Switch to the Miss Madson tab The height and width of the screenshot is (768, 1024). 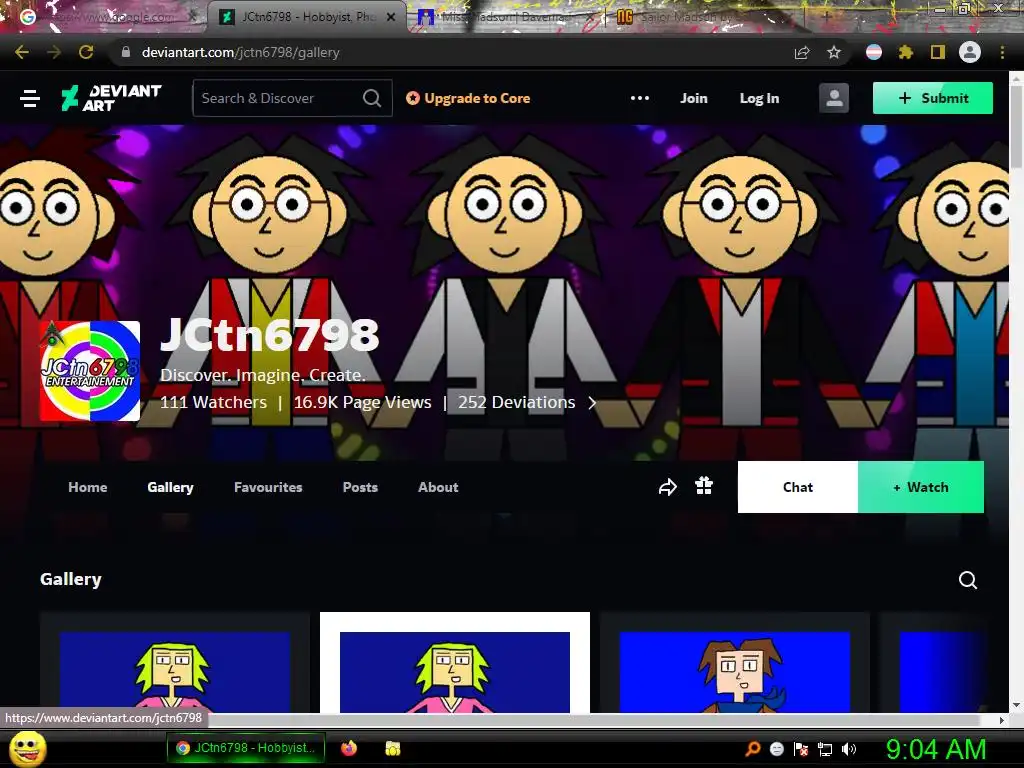coord(503,17)
